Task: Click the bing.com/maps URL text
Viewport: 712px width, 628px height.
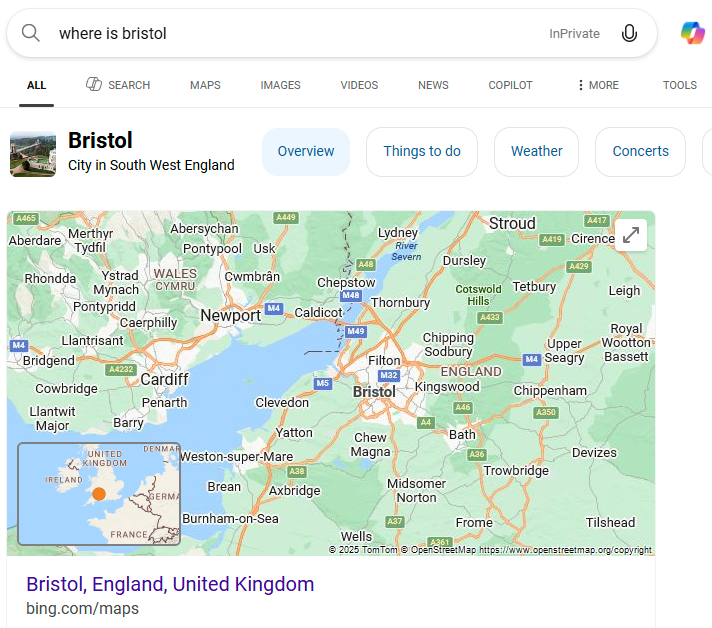Action: (x=82, y=608)
